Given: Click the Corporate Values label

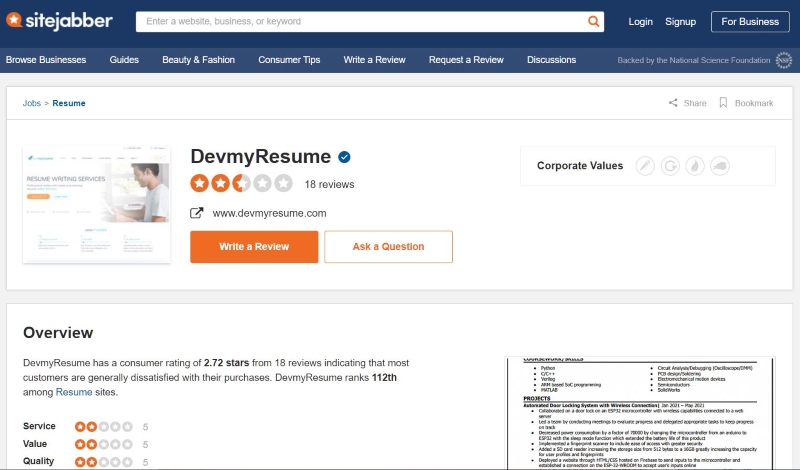Looking at the screenshot, I should (x=580, y=166).
